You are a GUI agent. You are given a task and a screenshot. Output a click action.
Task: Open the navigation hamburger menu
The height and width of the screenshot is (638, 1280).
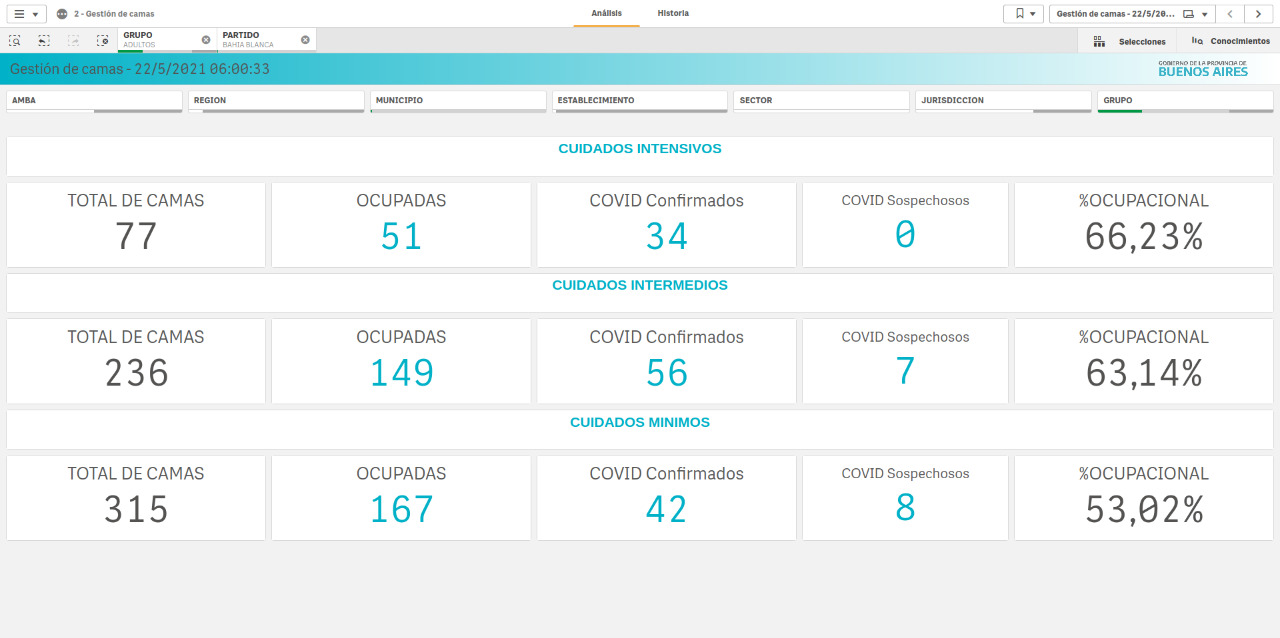point(25,14)
